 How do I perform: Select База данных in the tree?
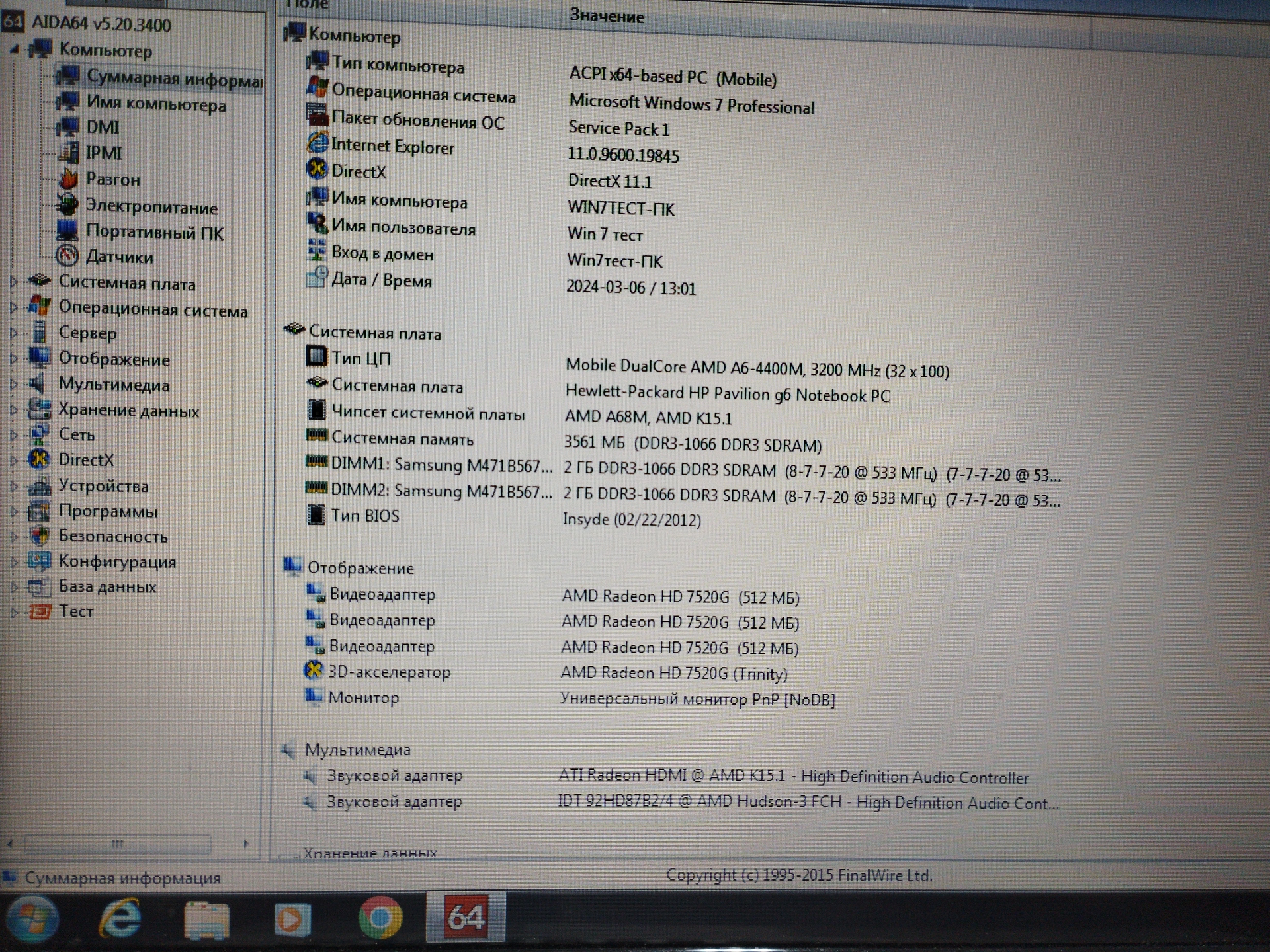(x=107, y=586)
